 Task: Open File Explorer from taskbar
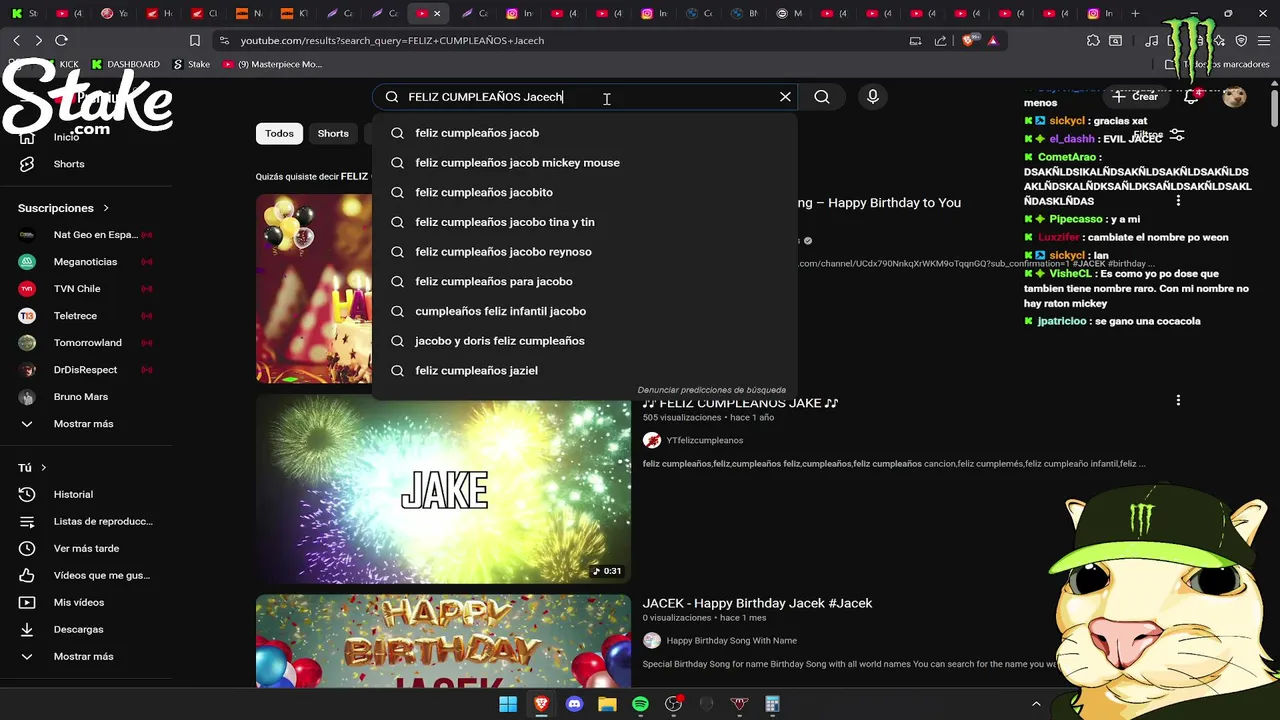click(x=607, y=704)
